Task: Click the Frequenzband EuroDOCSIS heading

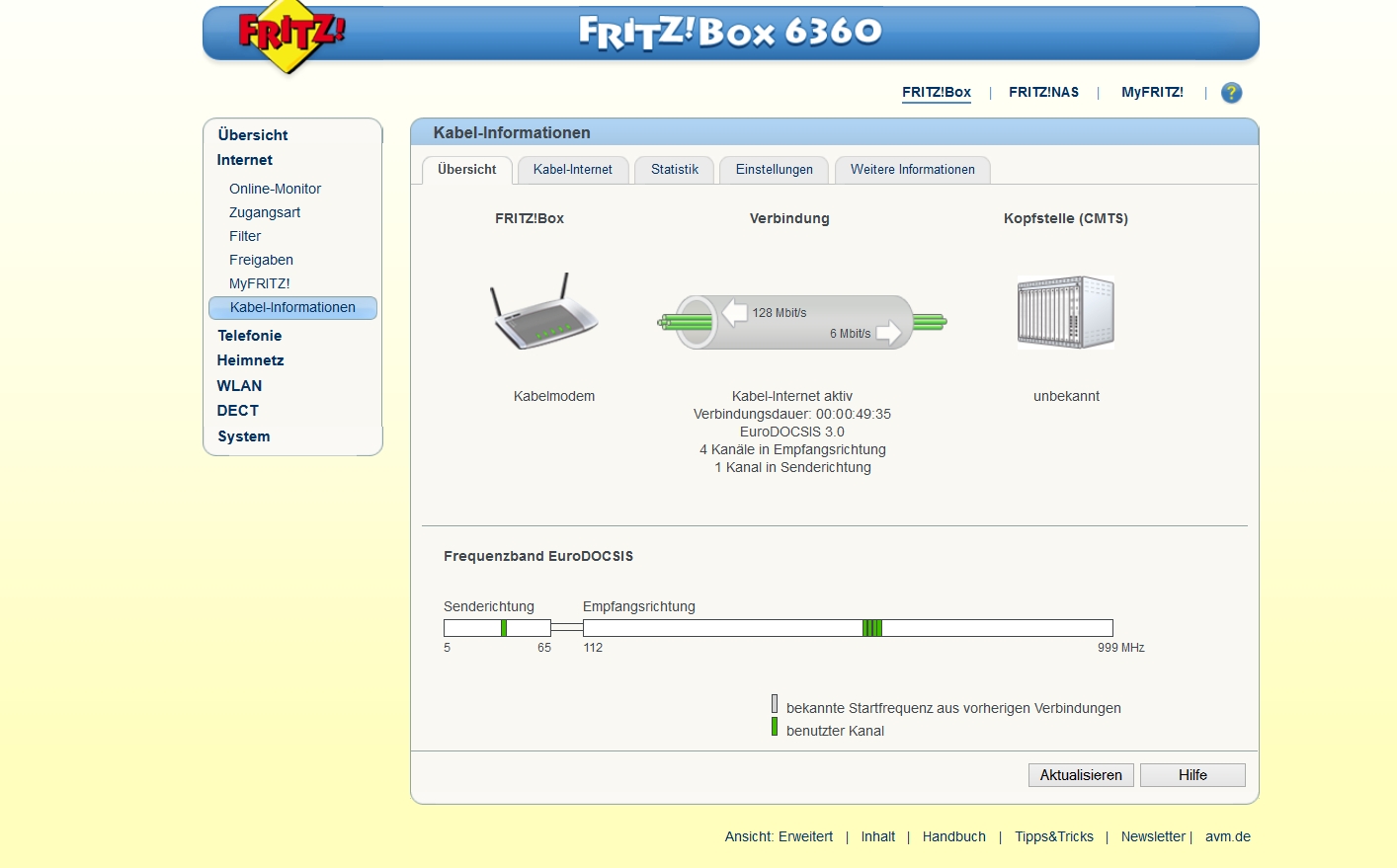Action: point(538,556)
